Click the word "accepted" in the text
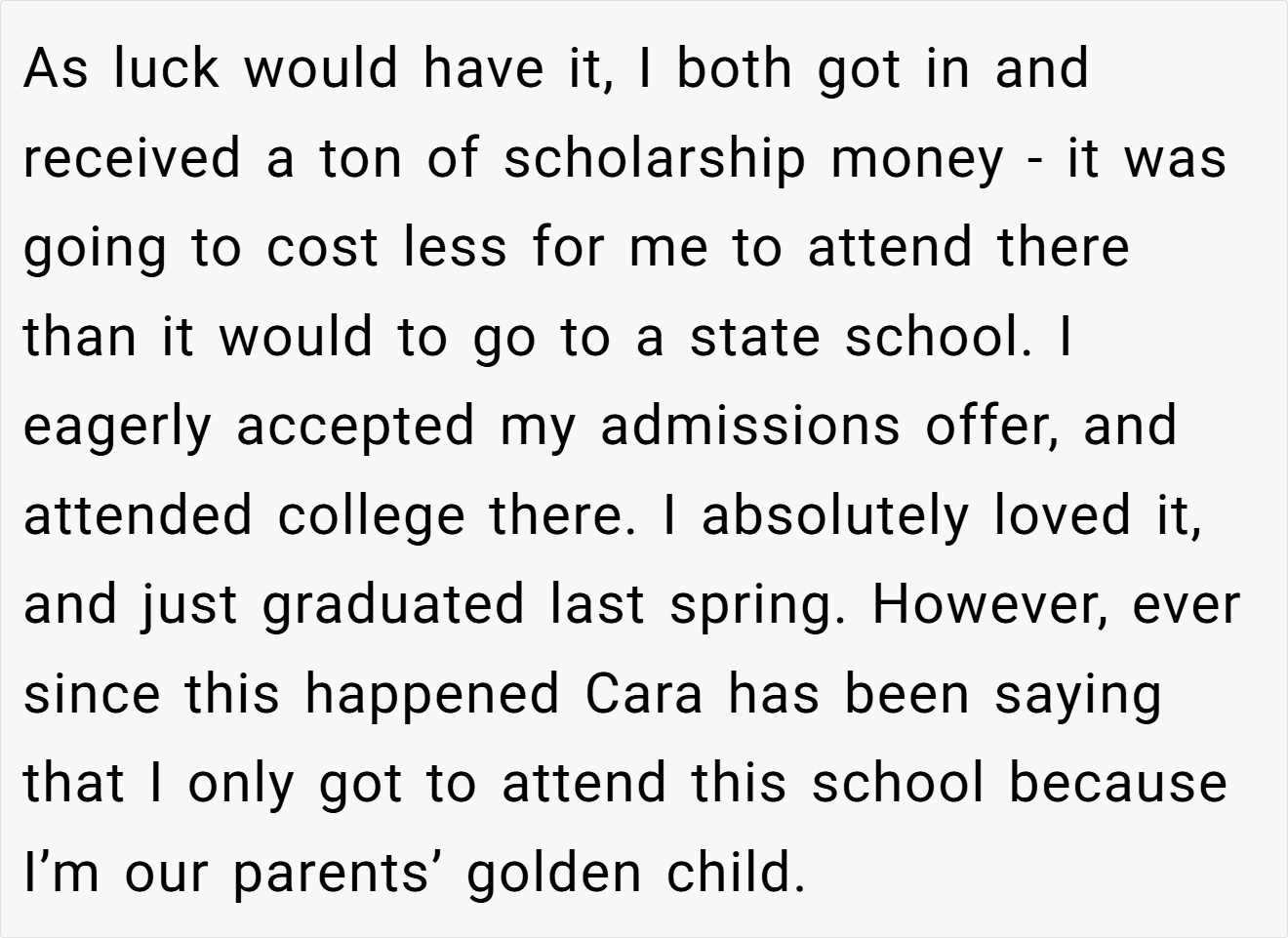 [355, 428]
